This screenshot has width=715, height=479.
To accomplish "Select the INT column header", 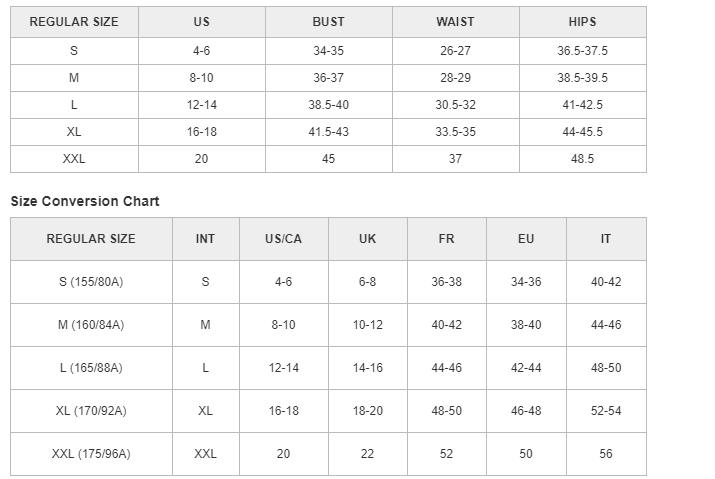I will click(205, 239).
